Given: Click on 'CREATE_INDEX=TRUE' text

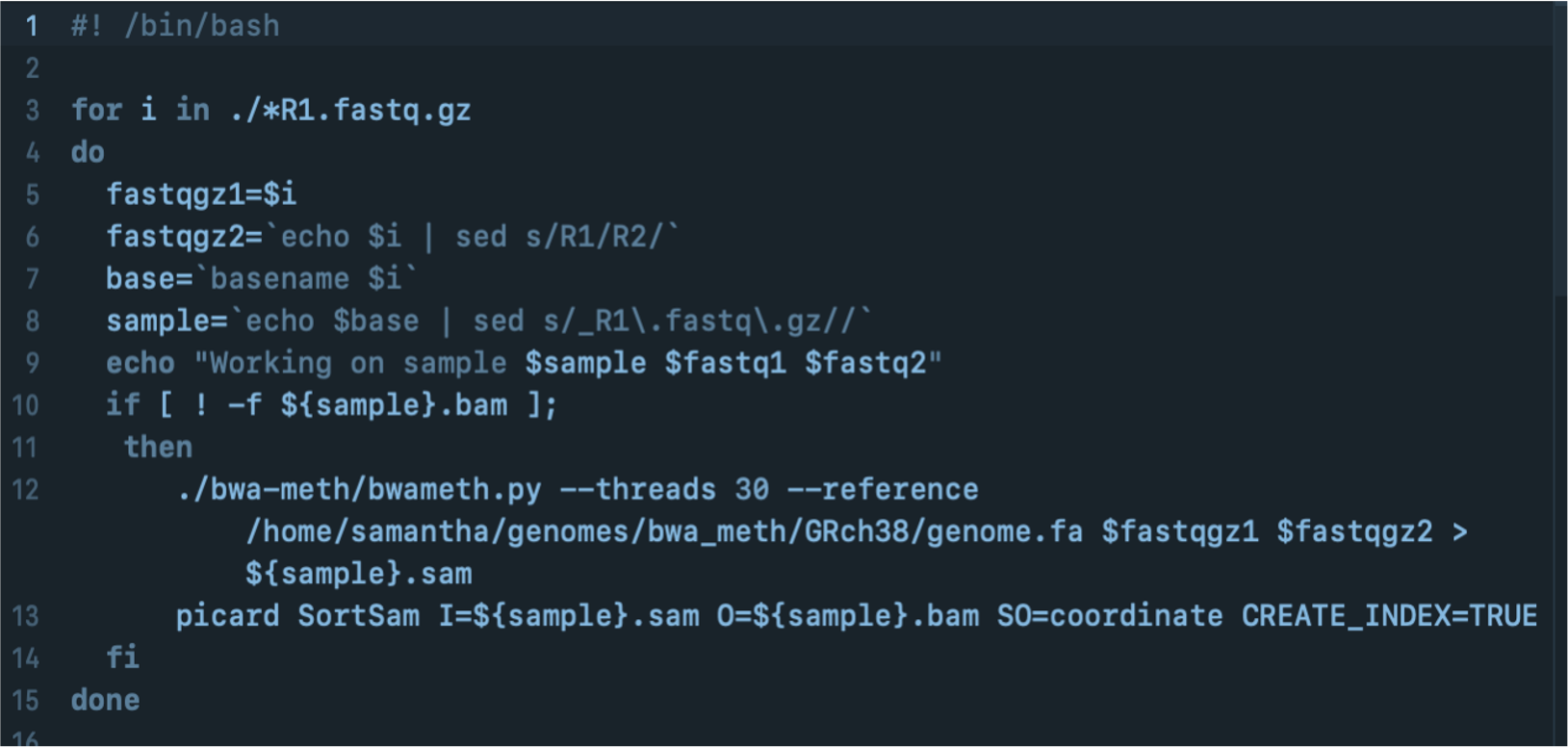Looking at the screenshot, I should [1389, 616].
